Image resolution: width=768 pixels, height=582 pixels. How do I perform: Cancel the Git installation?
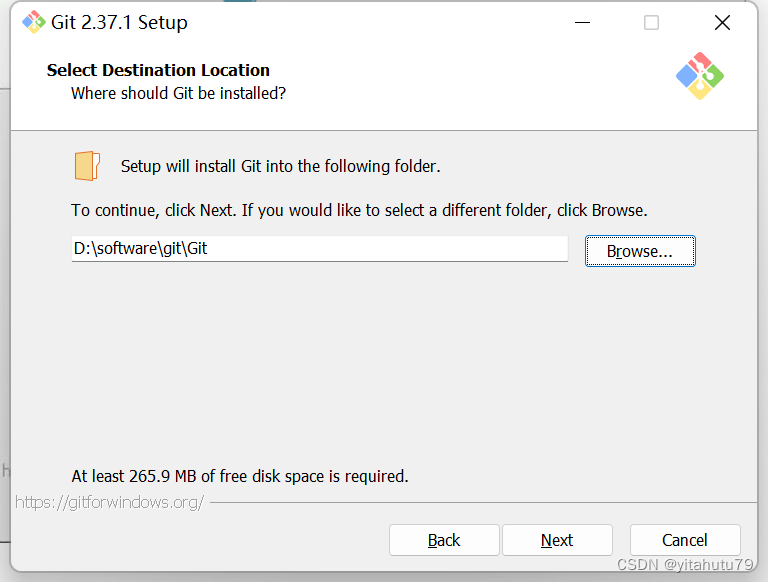click(685, 540)
